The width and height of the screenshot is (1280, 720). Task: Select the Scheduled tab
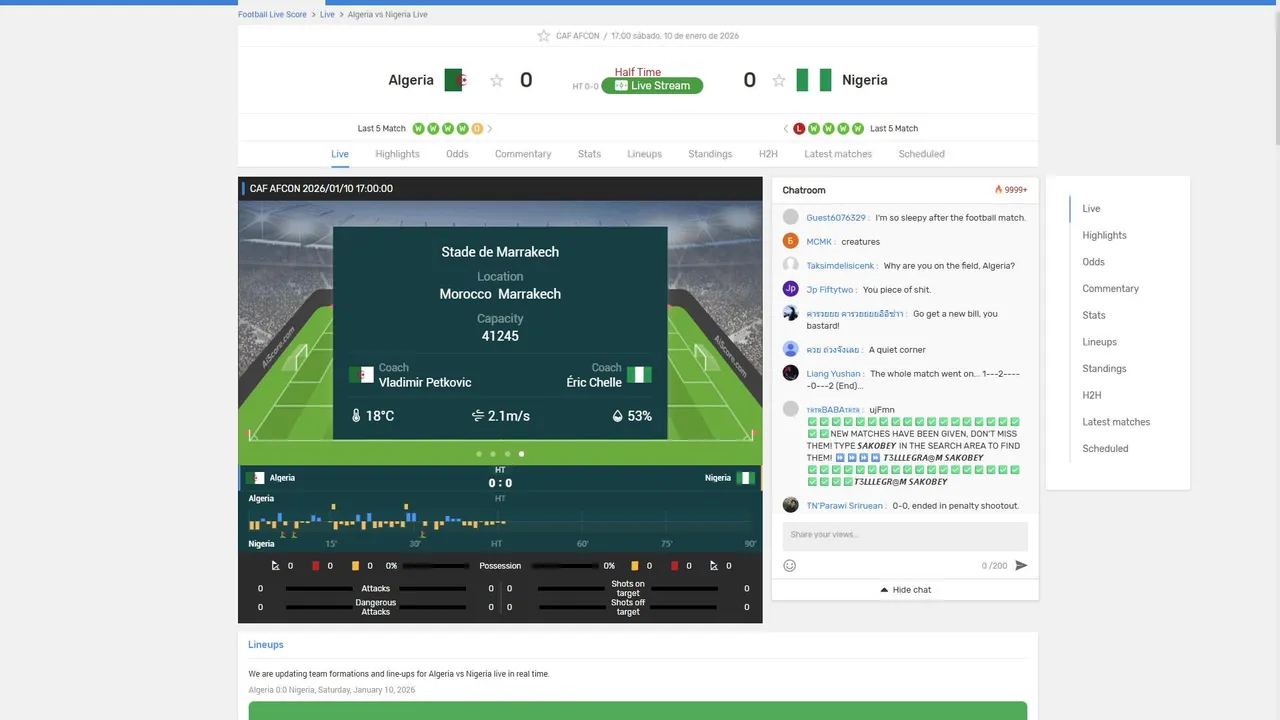921,154
